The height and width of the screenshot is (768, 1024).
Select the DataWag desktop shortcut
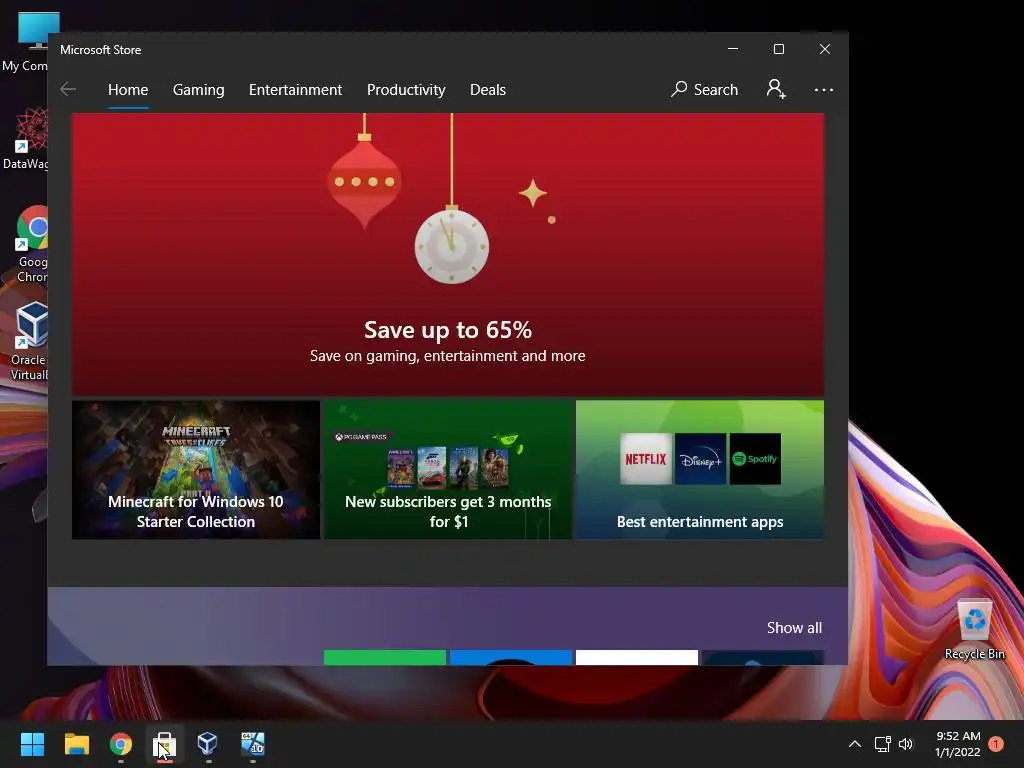pyautogui.click(x=26, y=139)
